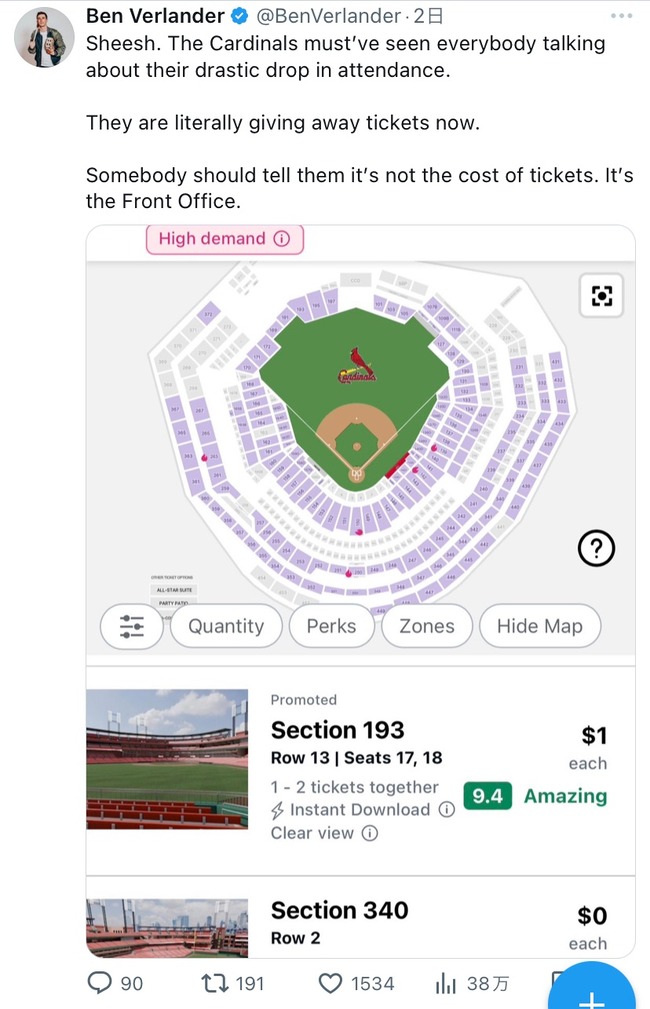Like the tweet with 1534 likes
This screenshot has width=650, height=1009.
(x=330, y=983)
